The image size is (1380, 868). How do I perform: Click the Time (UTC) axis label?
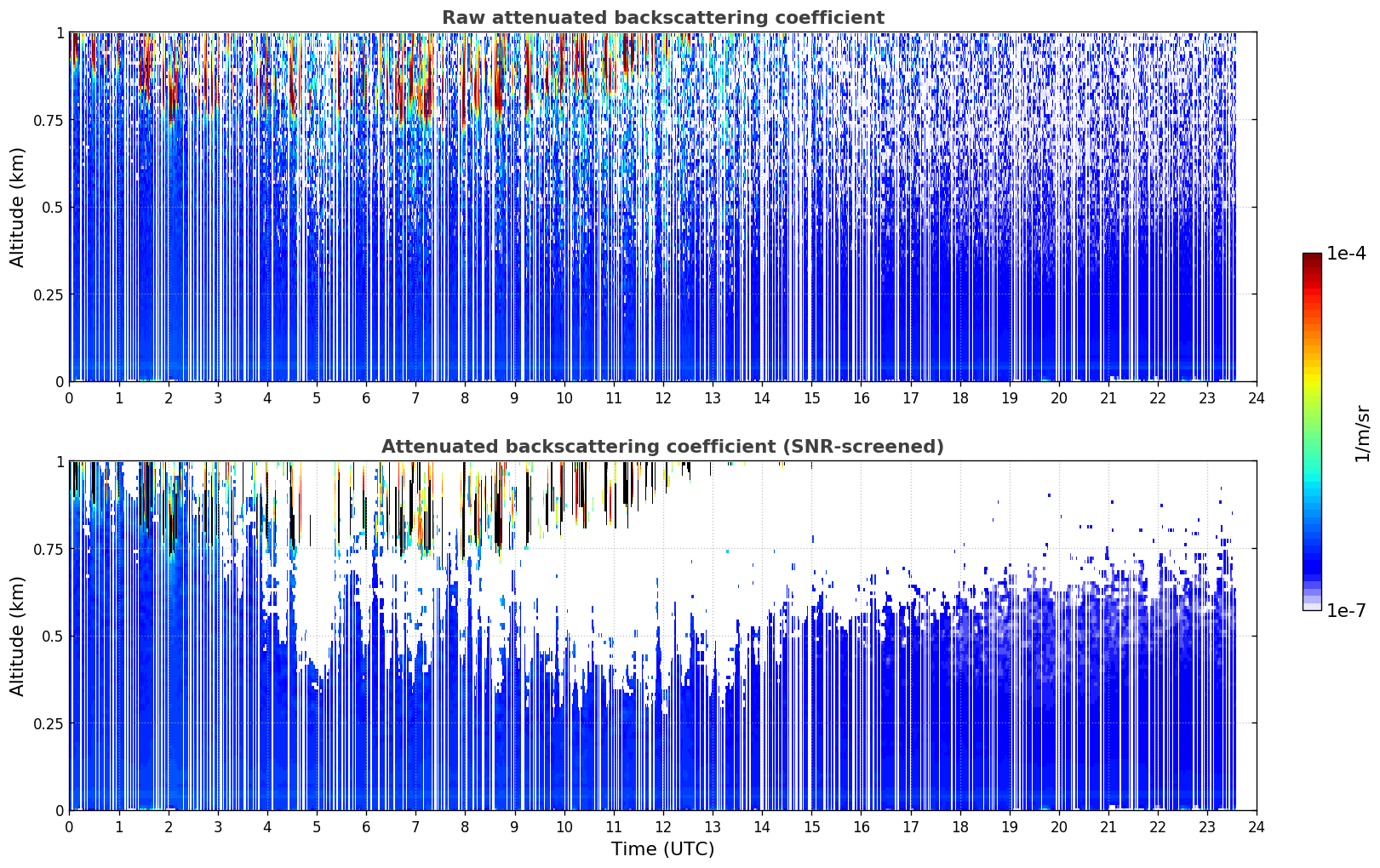point(662,849)
